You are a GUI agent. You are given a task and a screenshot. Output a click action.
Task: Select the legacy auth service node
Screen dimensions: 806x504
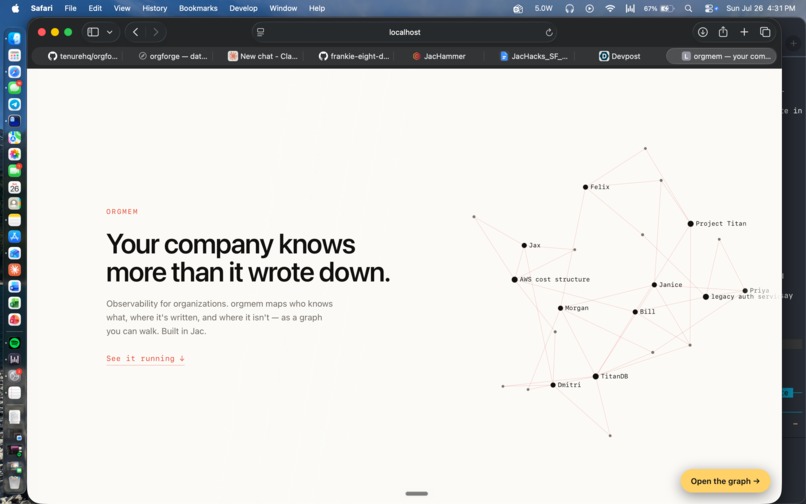click(706, 297)
